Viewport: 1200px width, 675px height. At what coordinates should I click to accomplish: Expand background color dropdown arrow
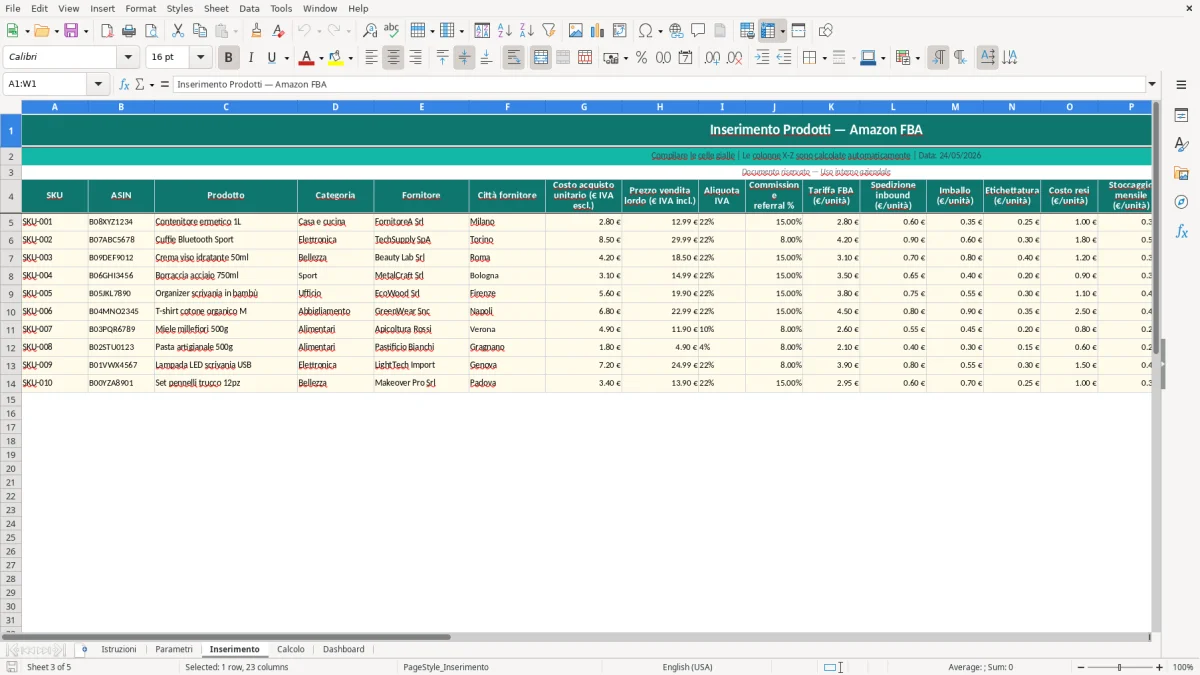[x=350, y=58]
